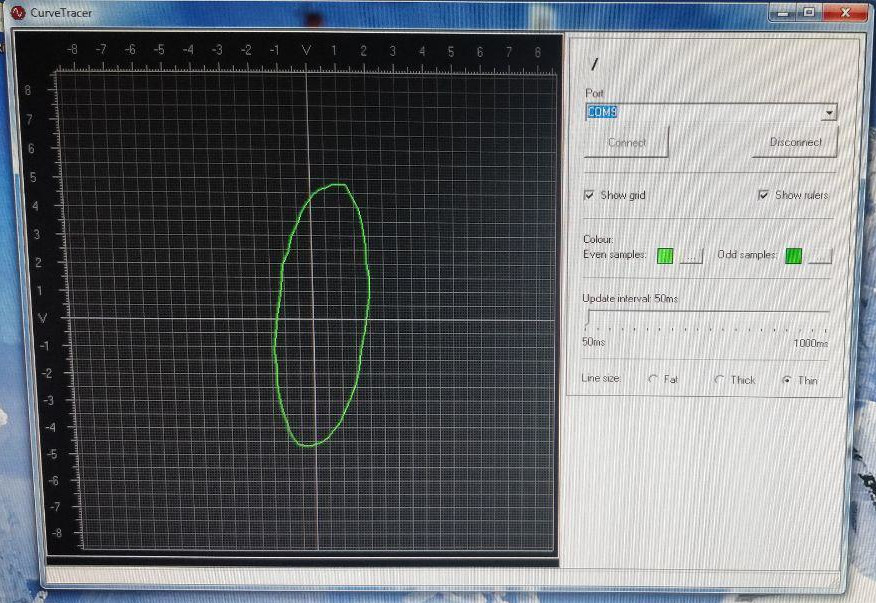Click the Even samples green color swatch
Image resolution: width=876 pixels, height=603 pixels.
665,256
